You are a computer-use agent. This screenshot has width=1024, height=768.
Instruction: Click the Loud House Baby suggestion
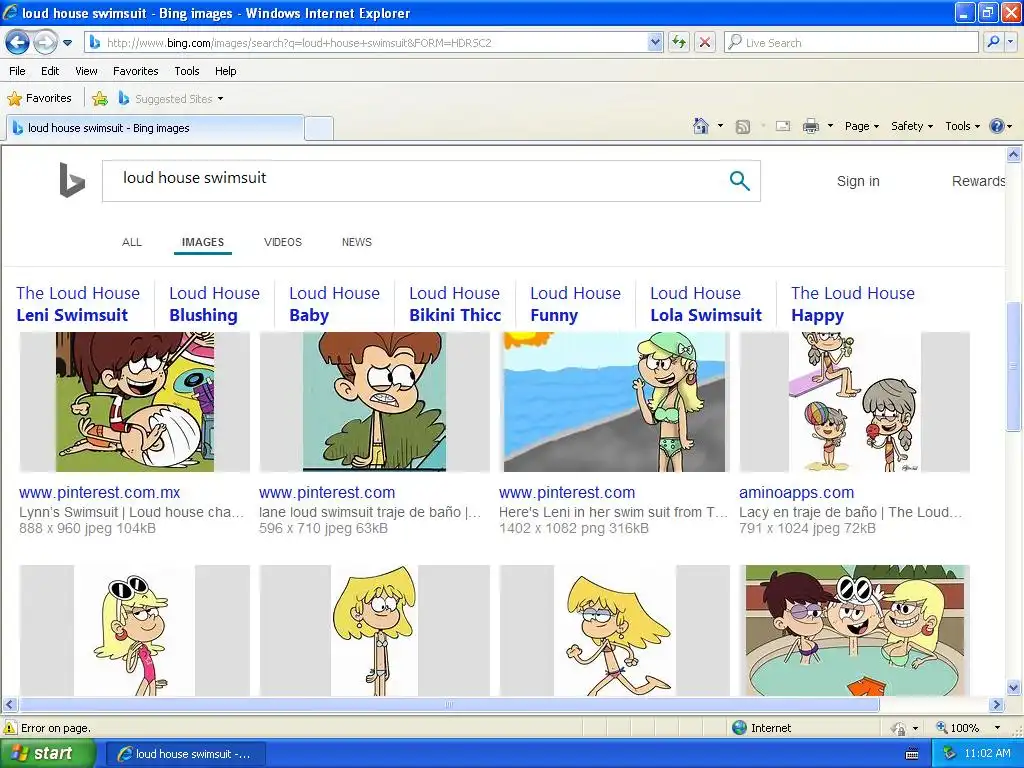[334, 304]
